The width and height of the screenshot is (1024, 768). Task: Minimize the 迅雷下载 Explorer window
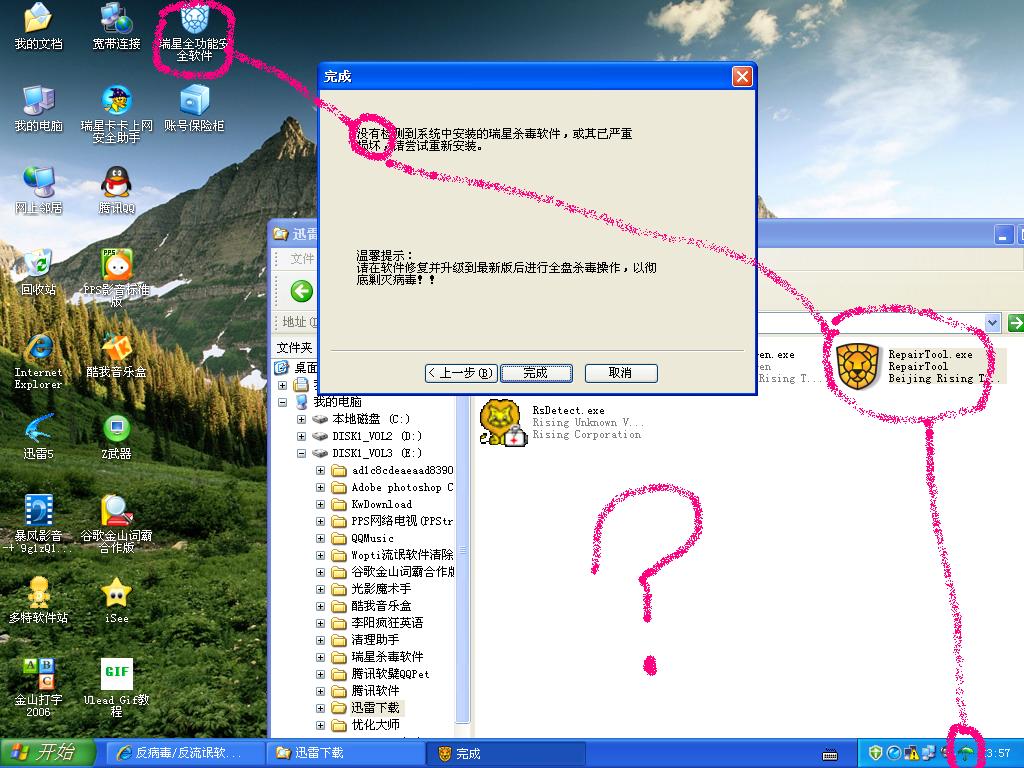[1004, 234]
